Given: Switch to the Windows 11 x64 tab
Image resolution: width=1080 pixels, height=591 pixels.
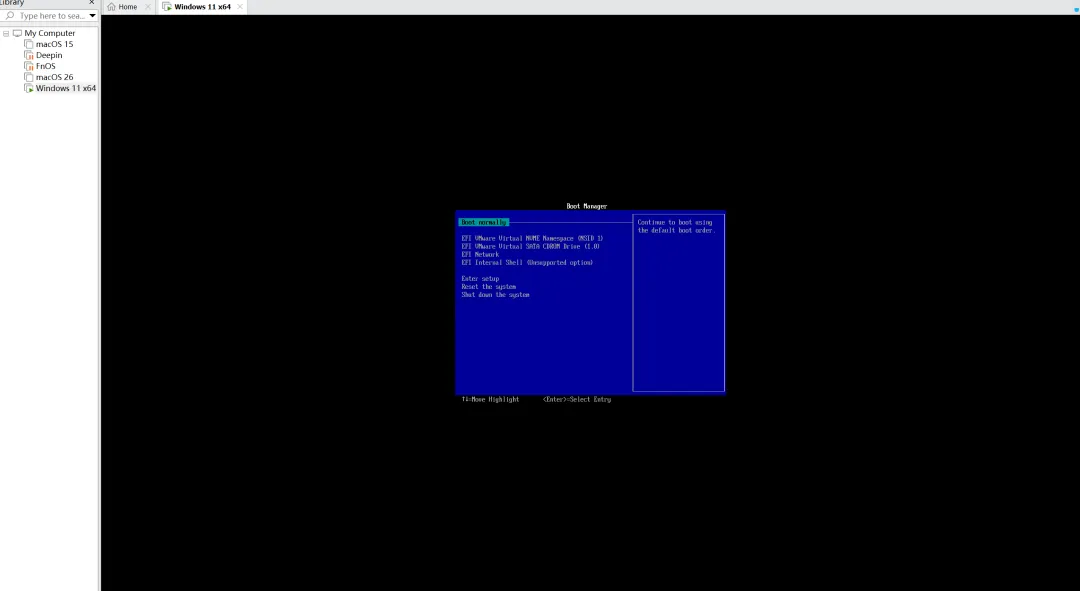Looking at the screenshot, I should coord(202,7).
